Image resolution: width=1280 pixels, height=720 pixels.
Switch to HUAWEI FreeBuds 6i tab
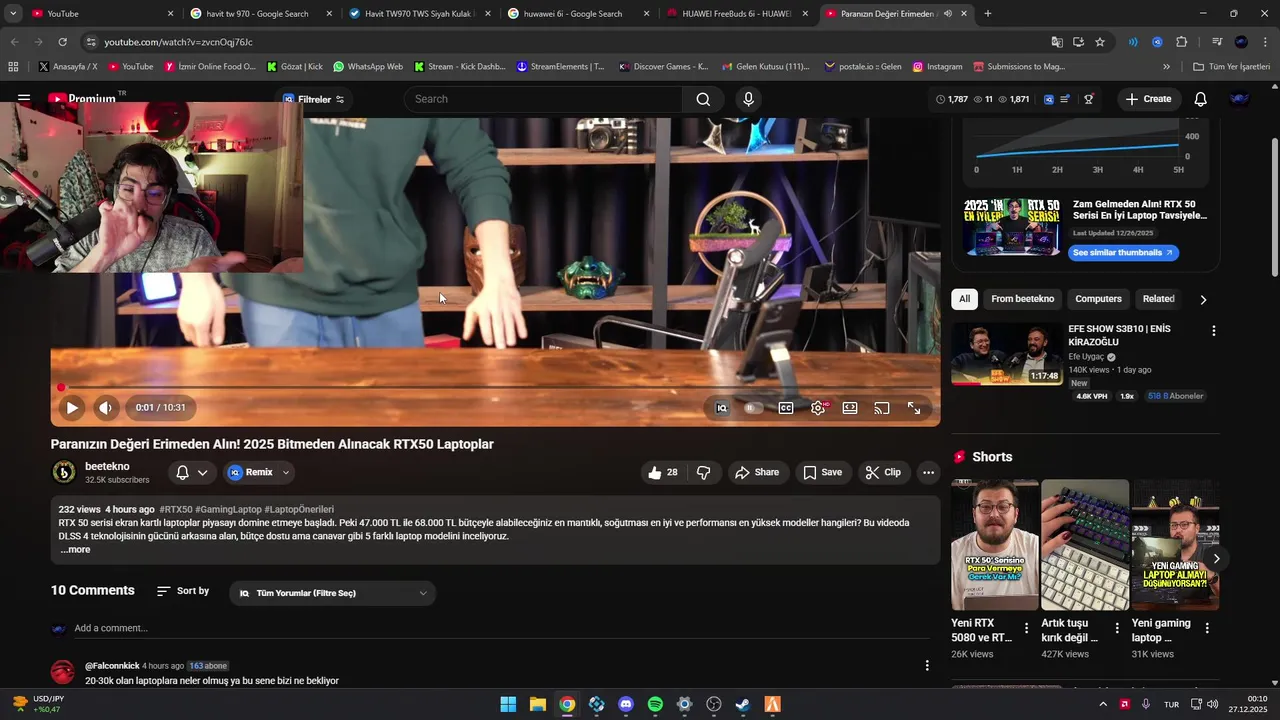[735, 14]
